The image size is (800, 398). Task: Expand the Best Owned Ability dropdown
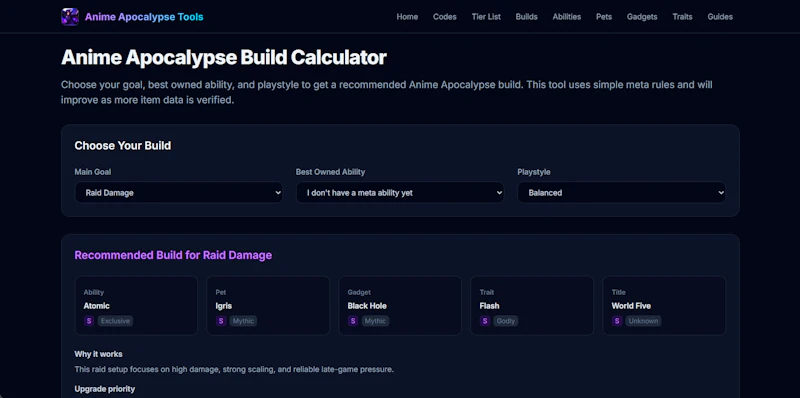point(400,192)
